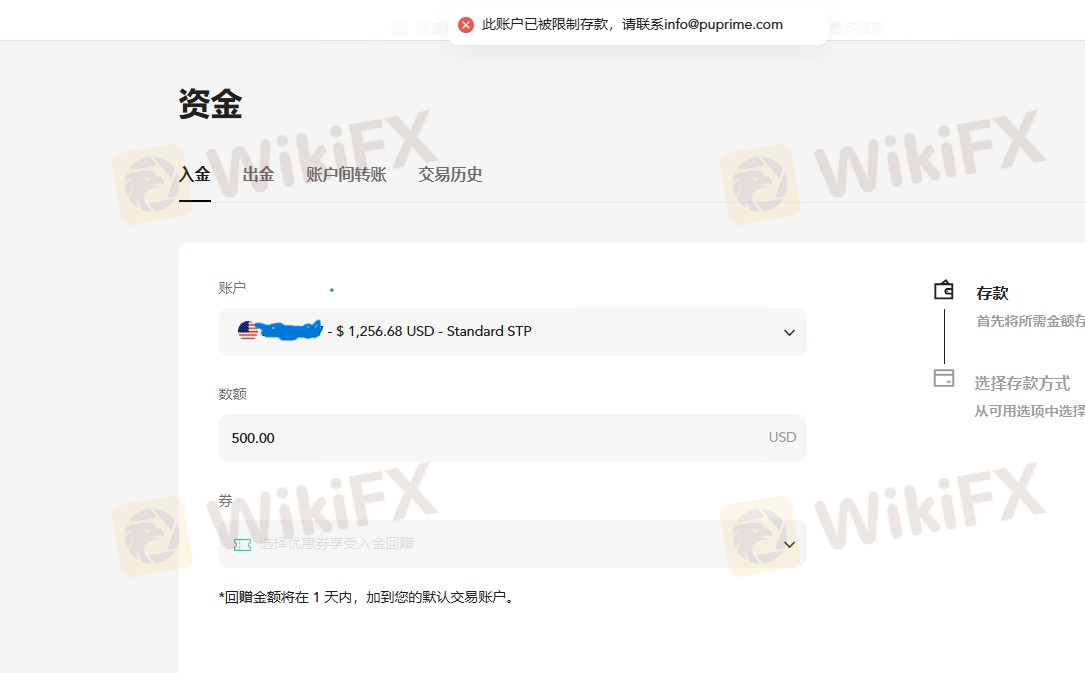Open the 交易历史 tab
The height and width of the screenshot is (673, 1085).
click(x=450, y=174)
